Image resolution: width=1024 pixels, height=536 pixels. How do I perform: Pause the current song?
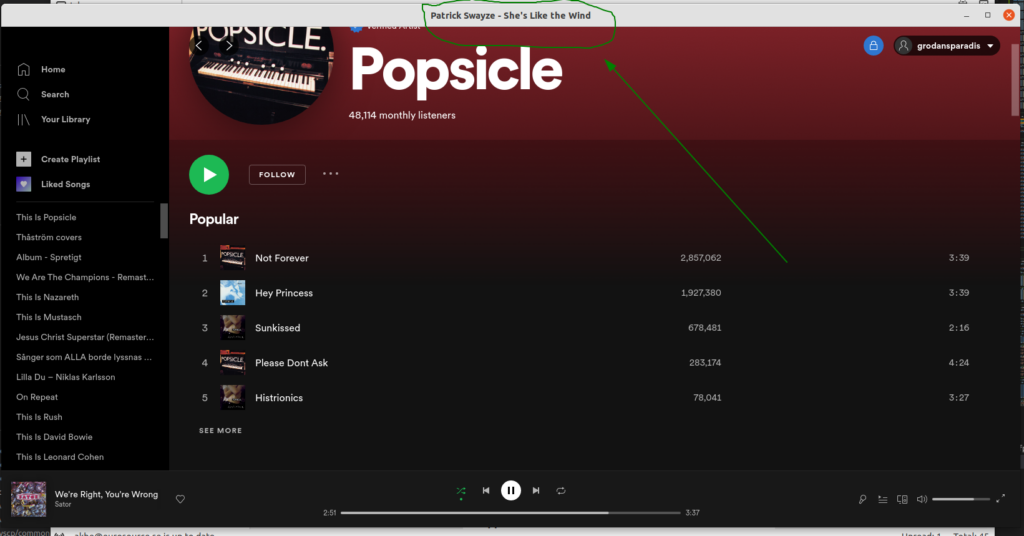point(511,490)
